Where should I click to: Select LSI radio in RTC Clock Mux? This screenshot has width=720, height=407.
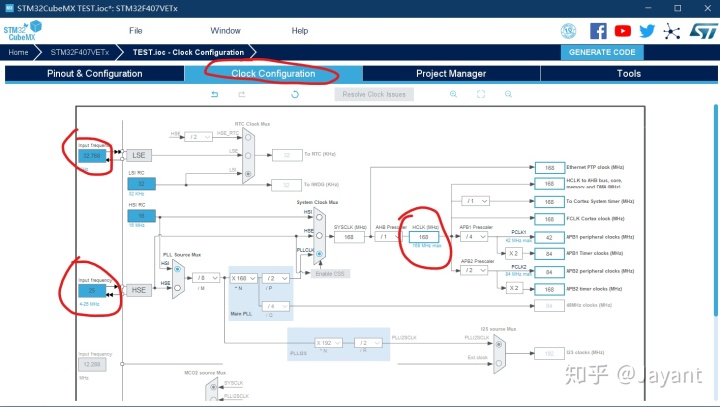coord(248,174)
